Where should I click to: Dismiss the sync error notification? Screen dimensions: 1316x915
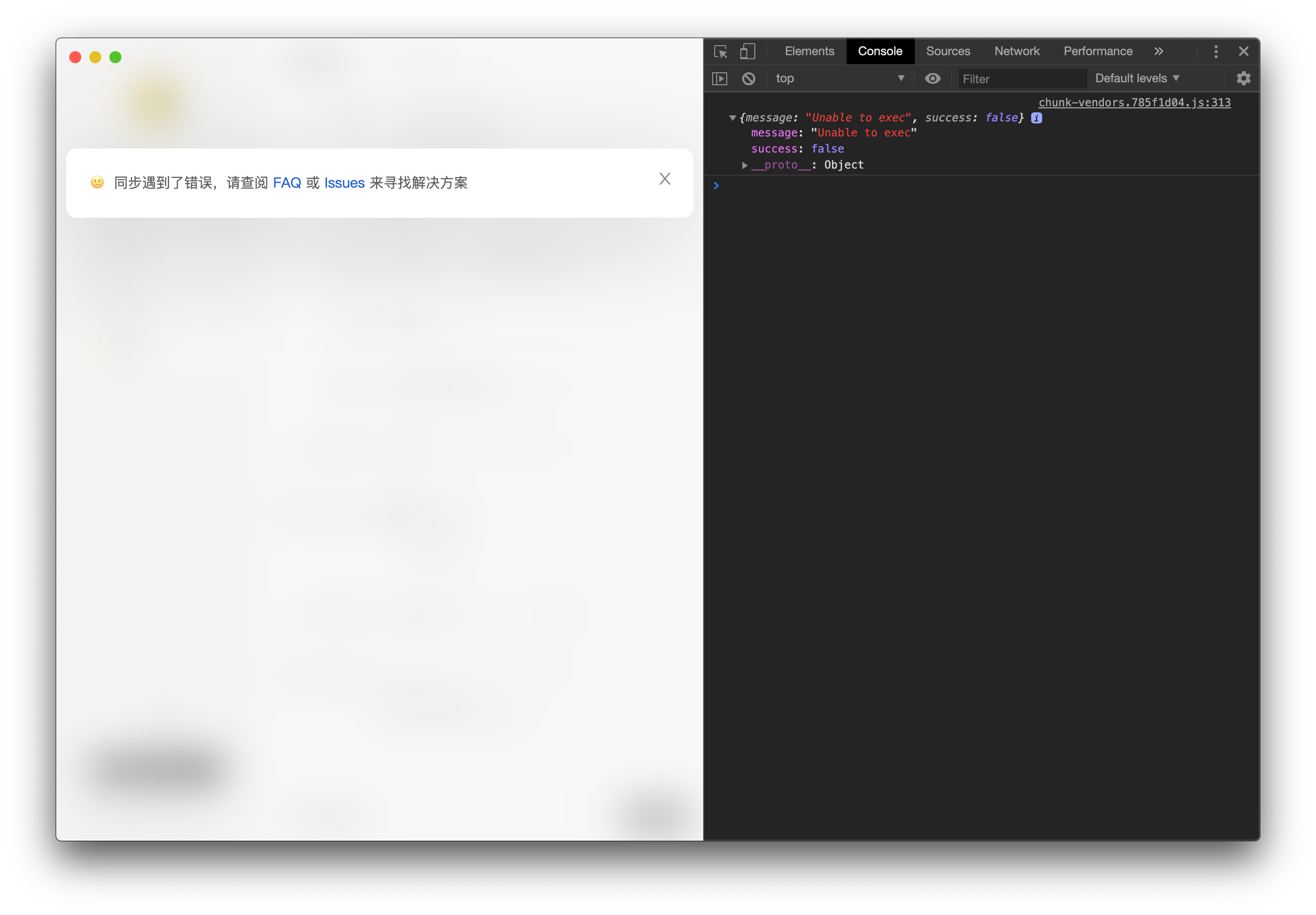click(665, 179)
